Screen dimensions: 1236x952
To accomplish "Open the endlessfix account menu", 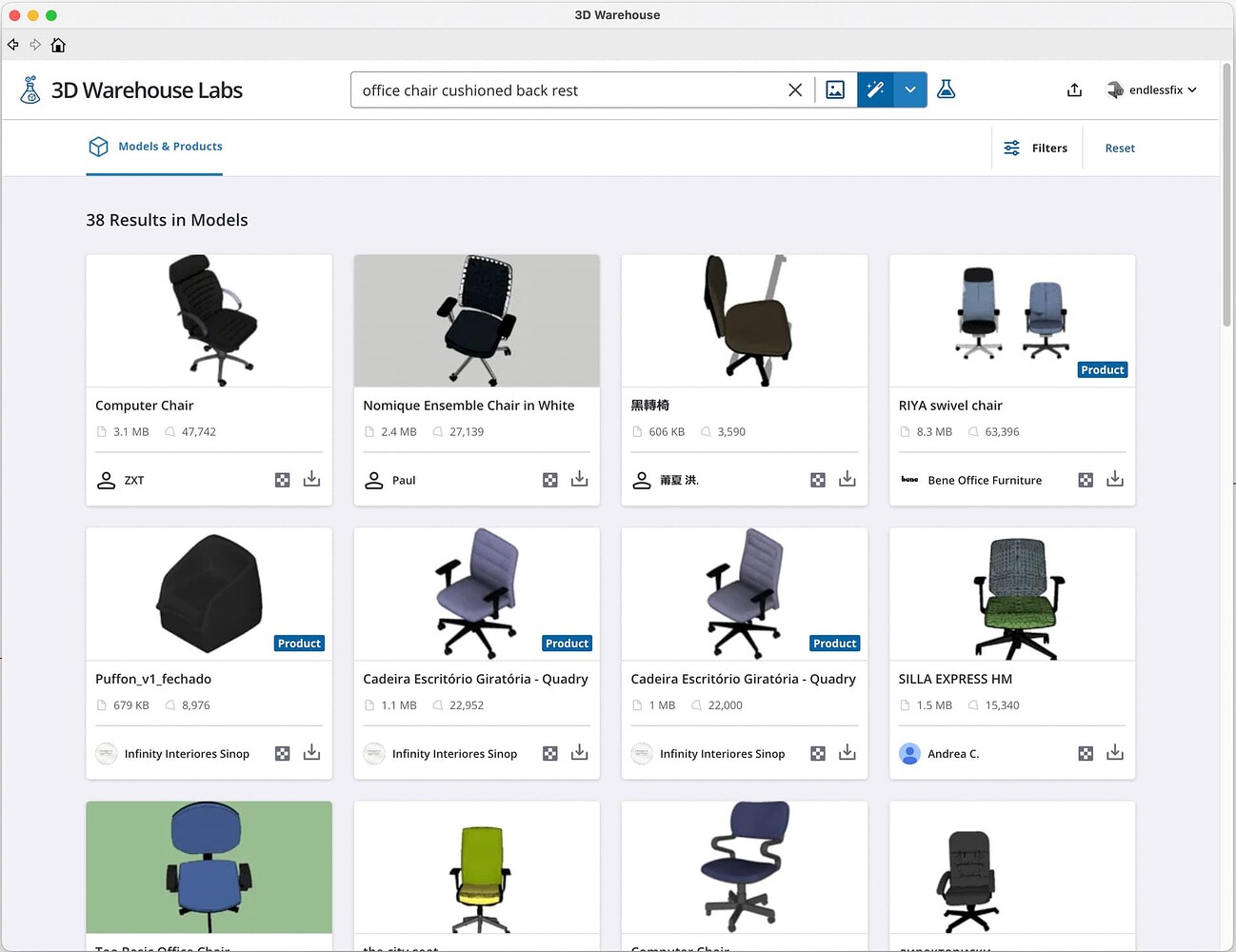I will [1151, 89].
